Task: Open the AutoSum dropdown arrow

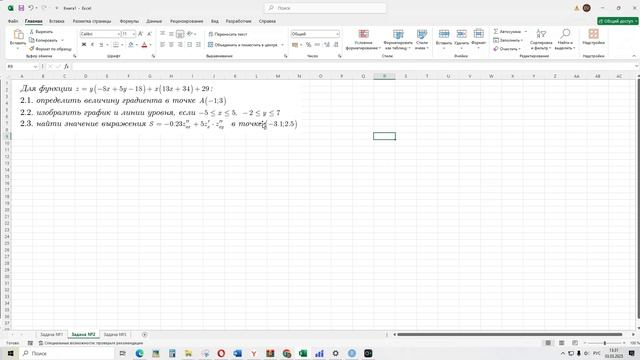Action: point(526,31)
